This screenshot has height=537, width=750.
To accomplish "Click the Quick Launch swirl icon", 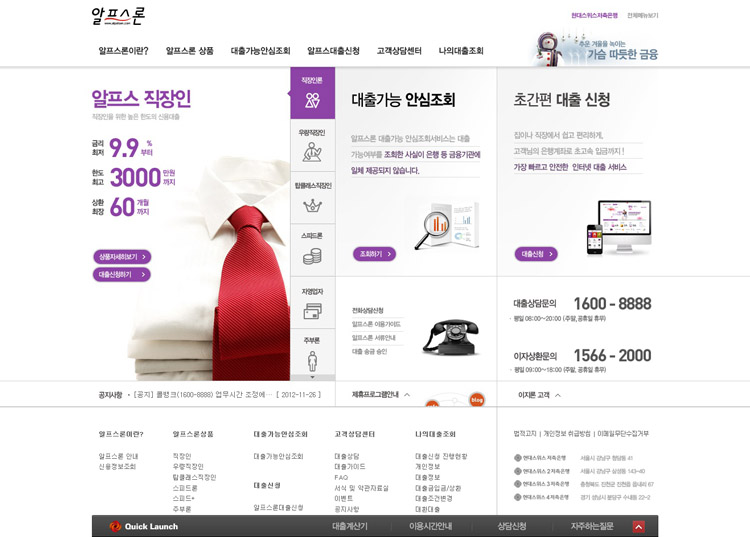I will click(x=115, y=526).
